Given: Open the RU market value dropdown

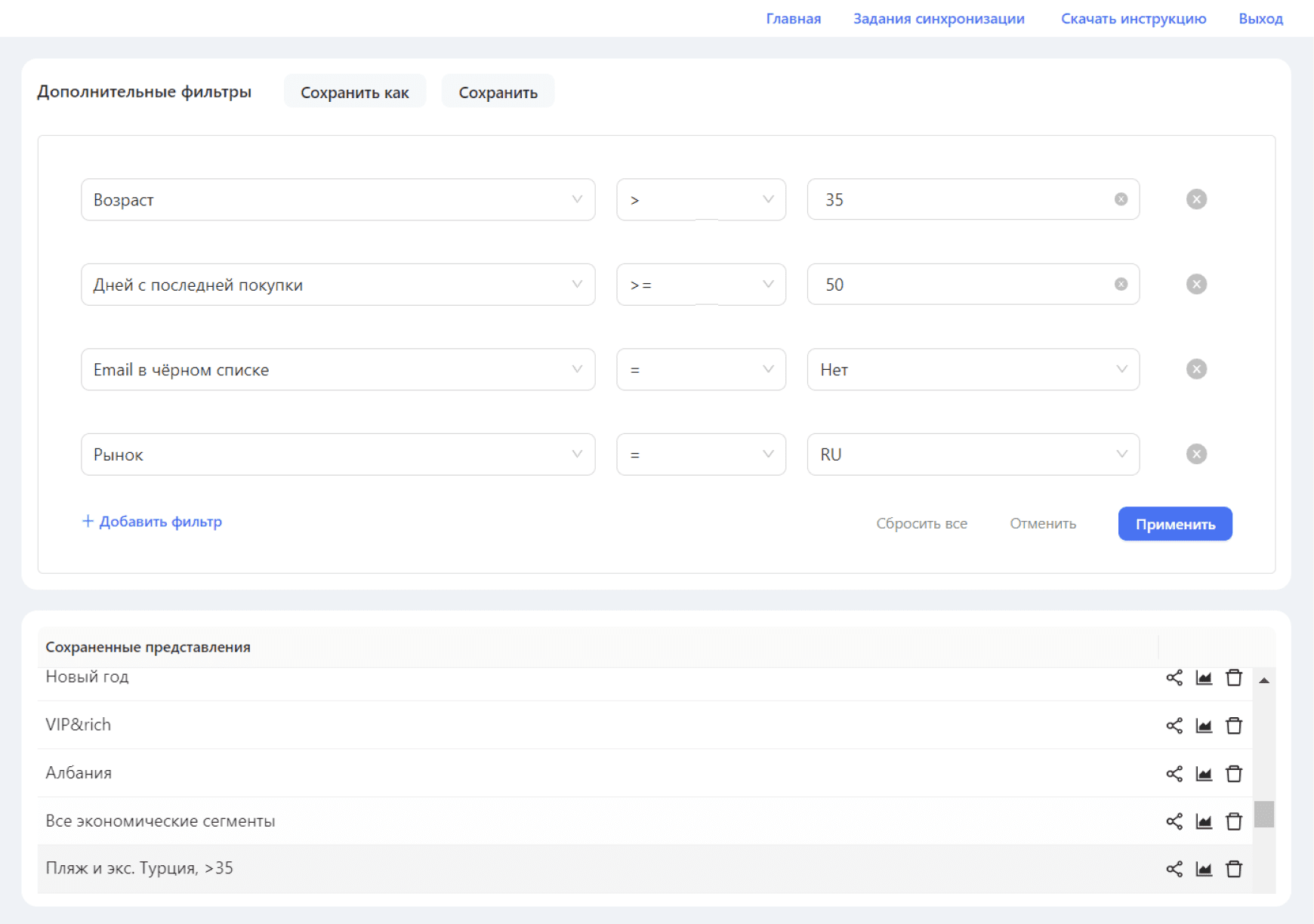Looking at the screenshot, I should click(x=973, y=454).
